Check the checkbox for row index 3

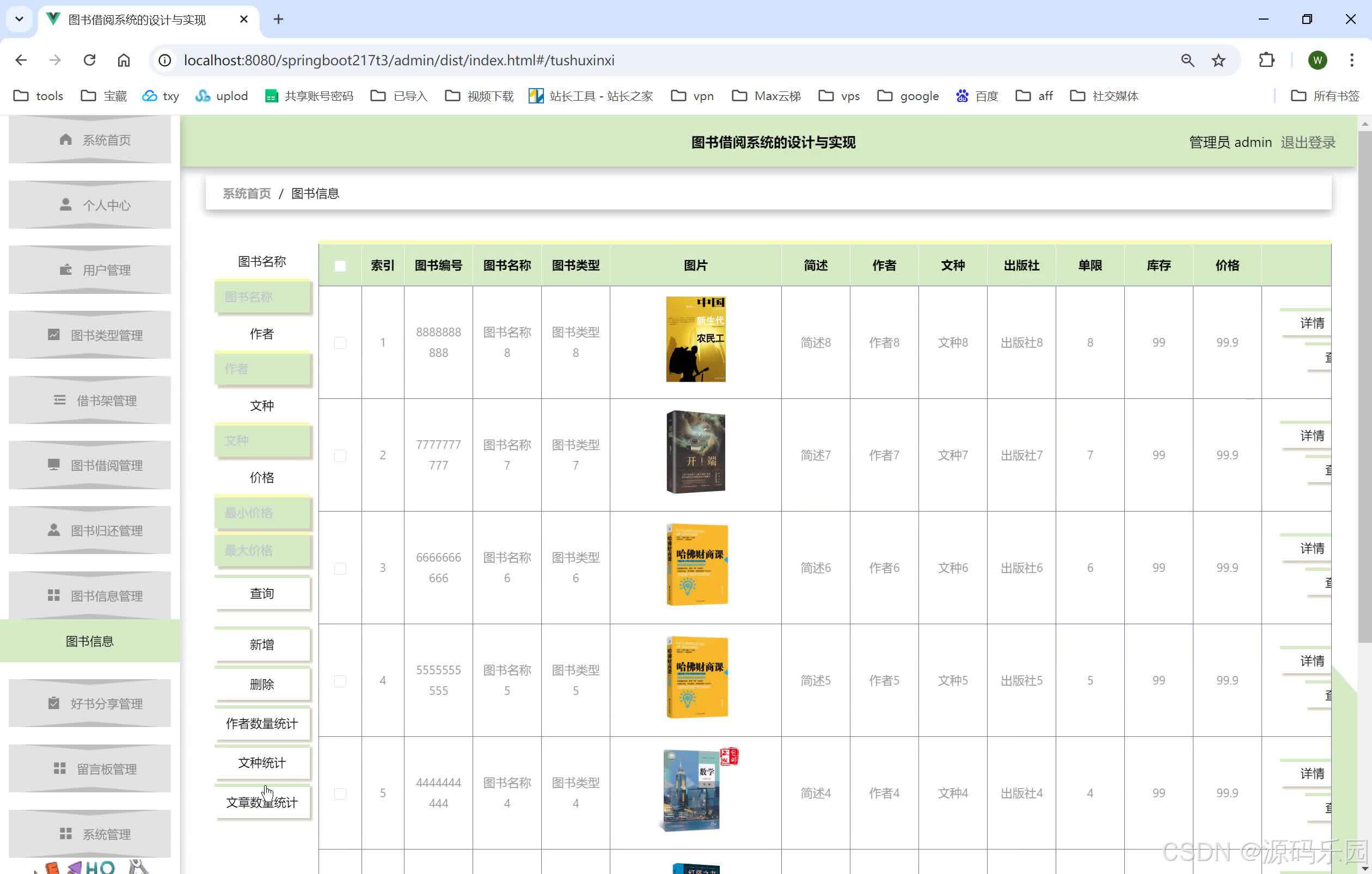(340, 568)
